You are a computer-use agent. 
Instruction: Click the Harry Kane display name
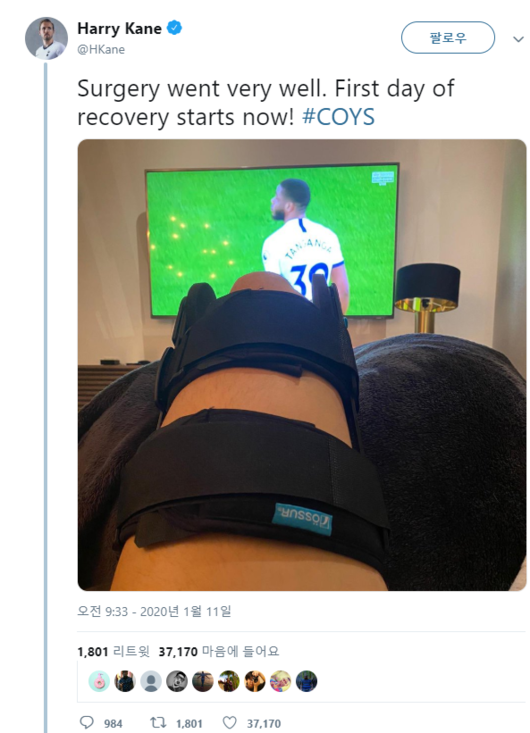click(119, 29)
